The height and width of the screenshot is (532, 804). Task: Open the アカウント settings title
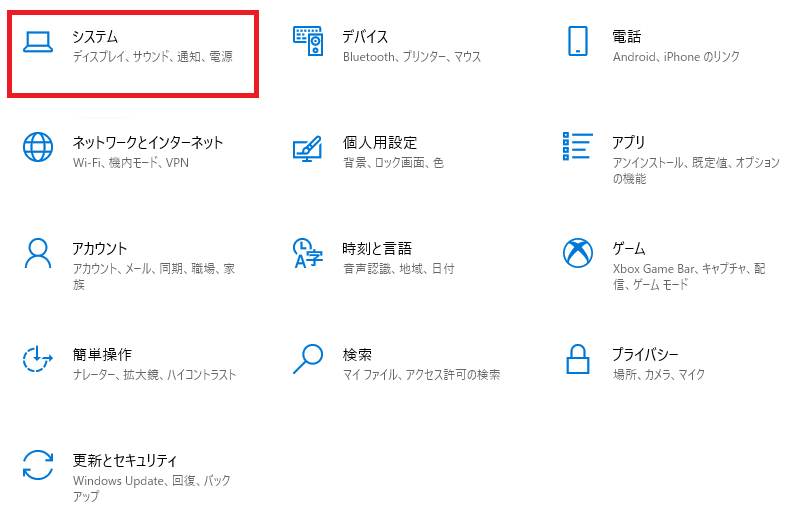(99, 249)
